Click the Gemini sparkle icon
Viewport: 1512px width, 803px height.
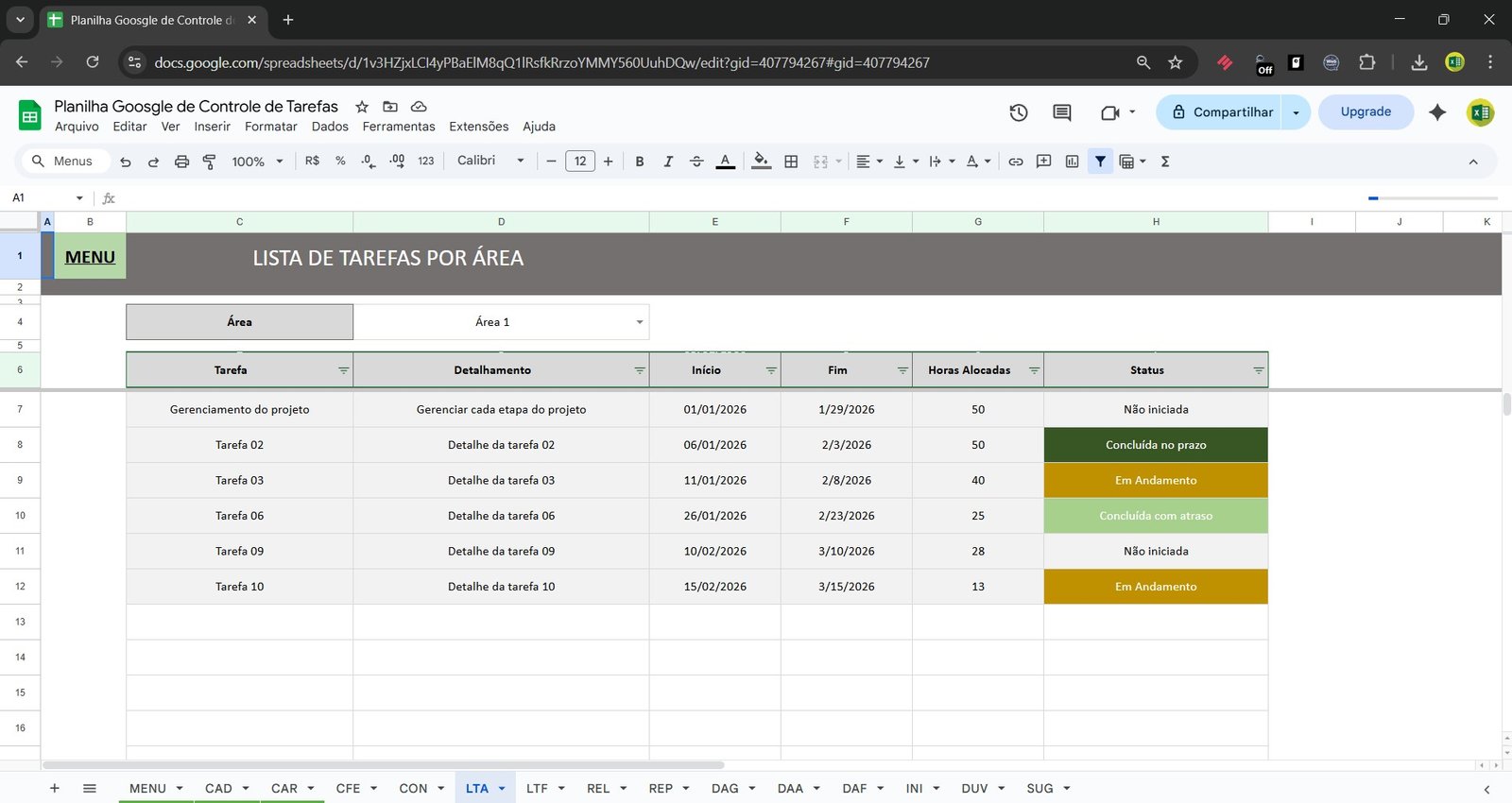pyautogui.click(x=1436, y=112)
